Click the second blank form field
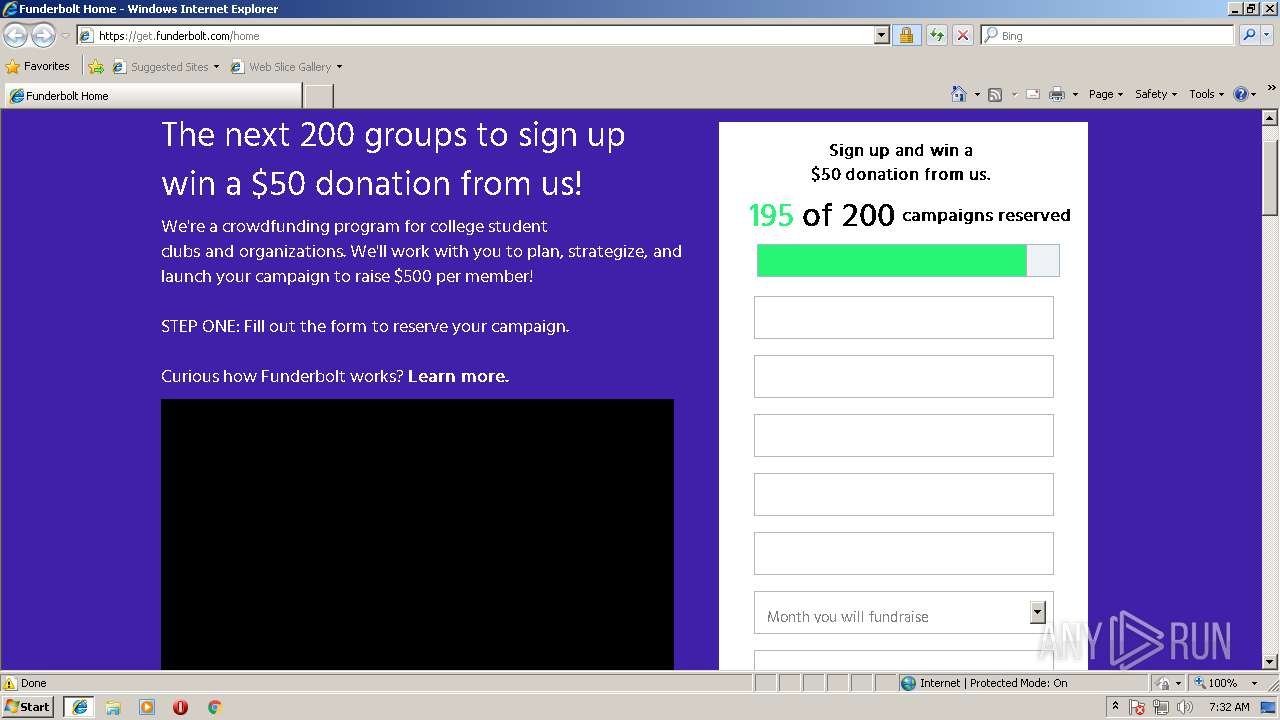This screenshot has height=720, width=1280. [x=903, y=376]
